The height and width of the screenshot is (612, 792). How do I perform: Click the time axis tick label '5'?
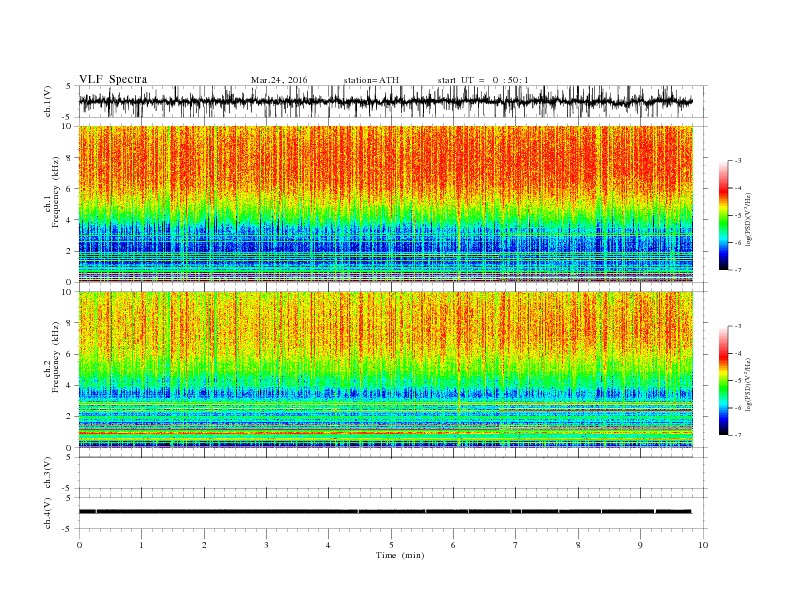pos(391,545)
